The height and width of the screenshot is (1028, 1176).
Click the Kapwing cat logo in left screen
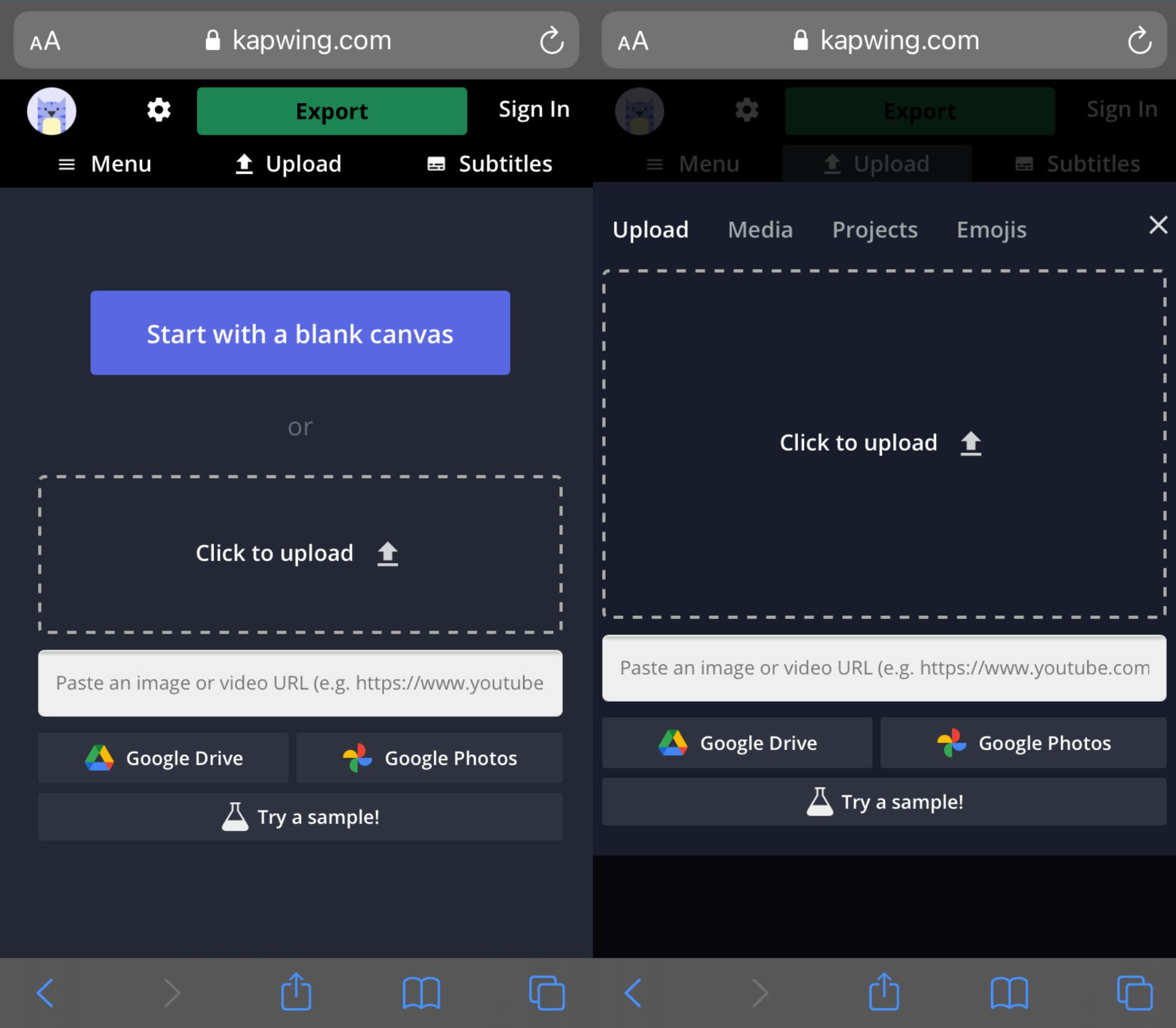point(51,111)
